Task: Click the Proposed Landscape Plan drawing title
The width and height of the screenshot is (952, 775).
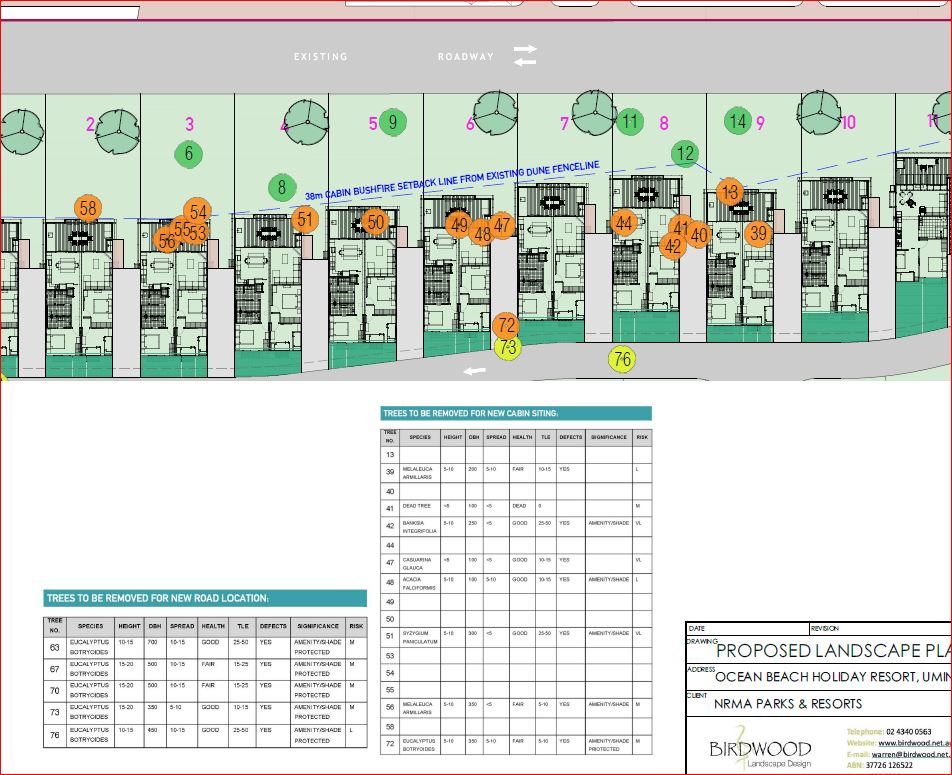Action: [x=832, y=650]
